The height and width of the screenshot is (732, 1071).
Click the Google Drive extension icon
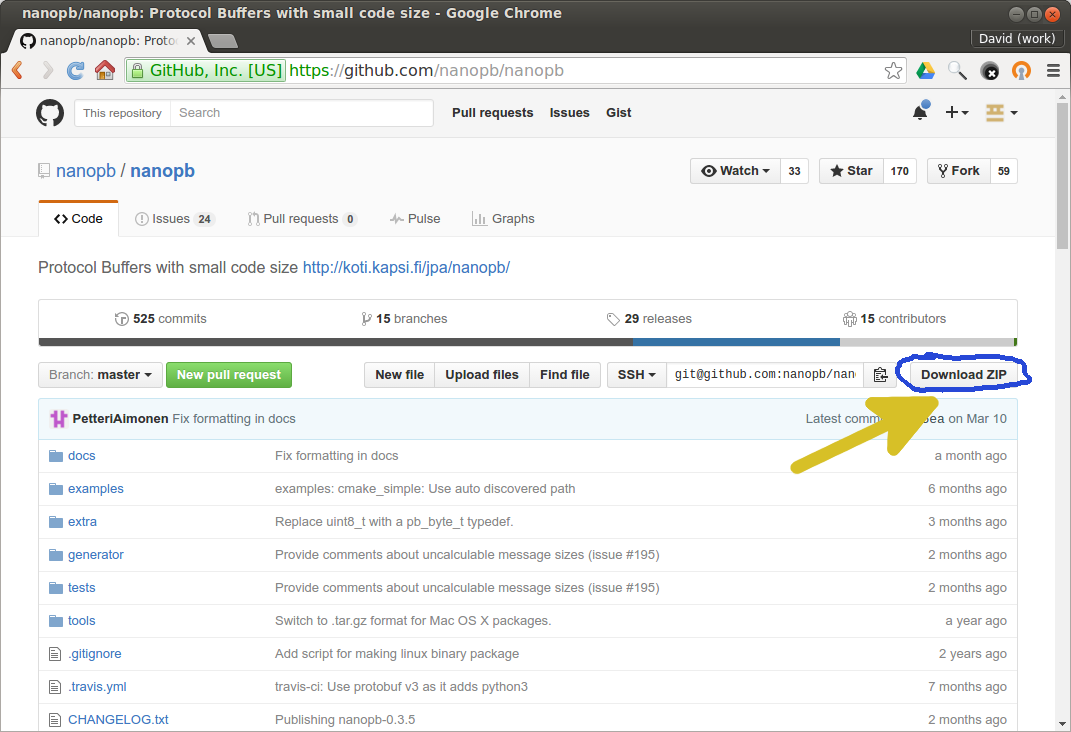click(926, 70)
